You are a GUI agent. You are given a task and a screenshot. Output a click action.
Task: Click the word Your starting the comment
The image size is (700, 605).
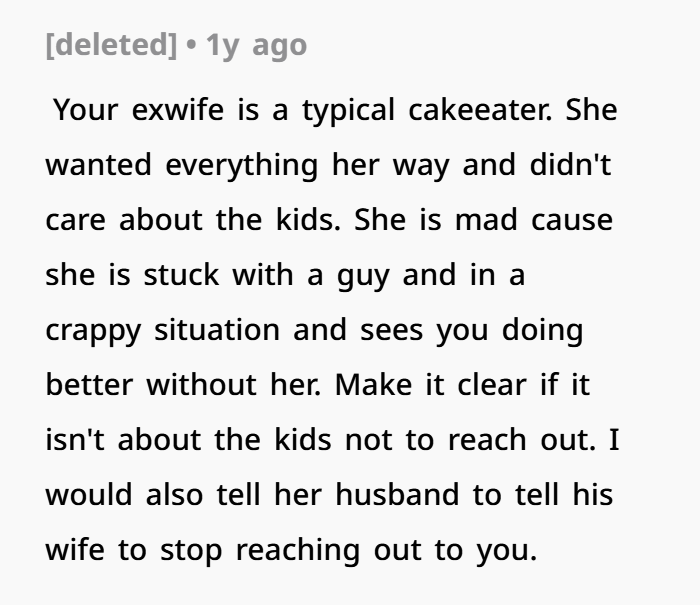click(85, 109)
